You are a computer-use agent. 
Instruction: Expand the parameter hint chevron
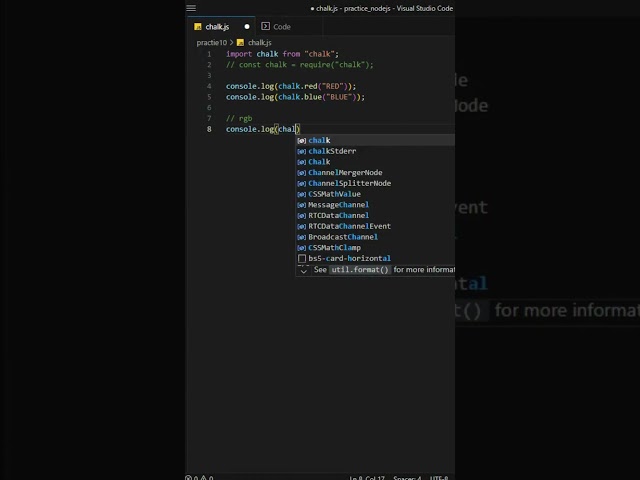pyautogui.click(x=303, y=270)
